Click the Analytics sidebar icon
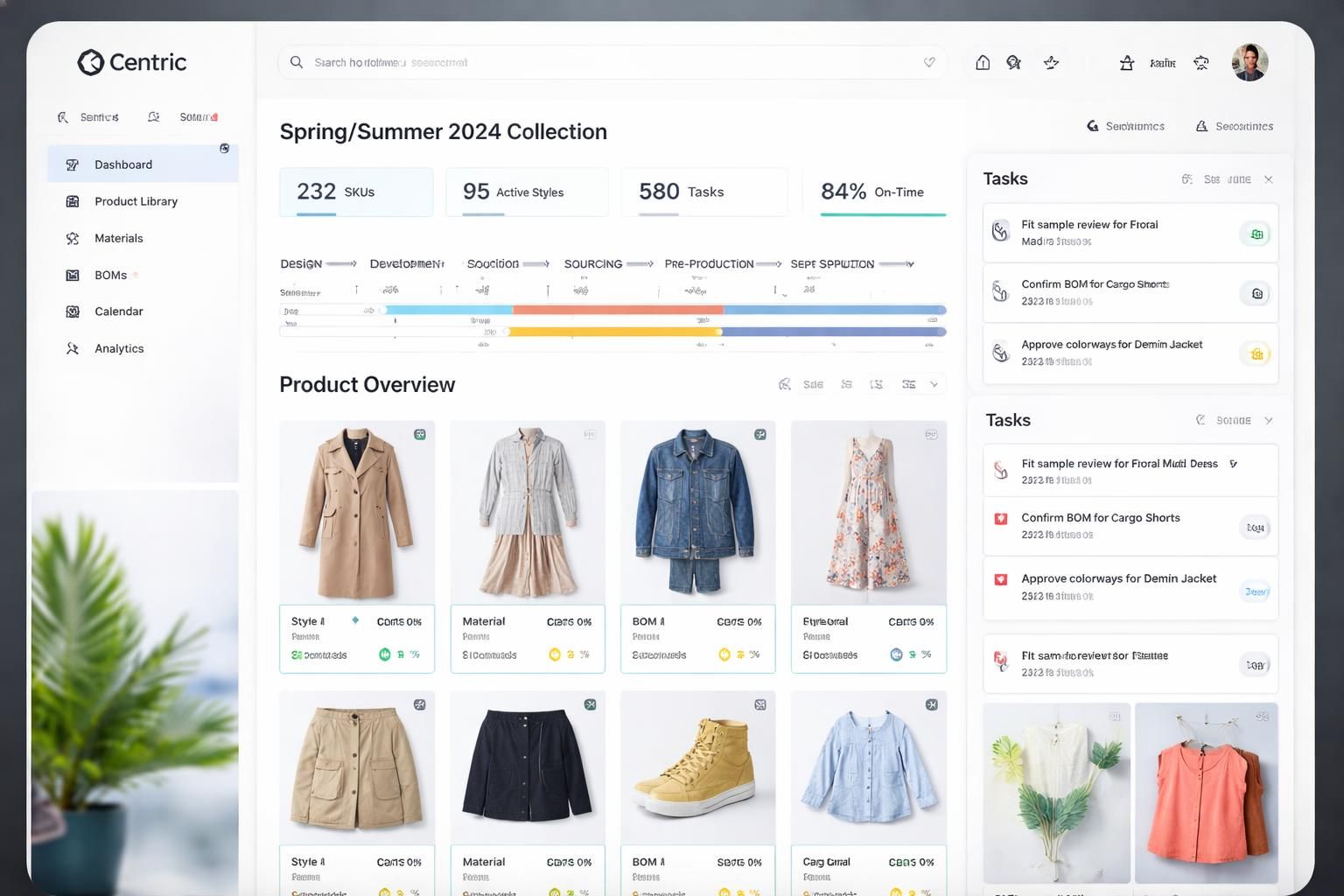The height and width of the screenshot is (896, 1344). (73, 348)
